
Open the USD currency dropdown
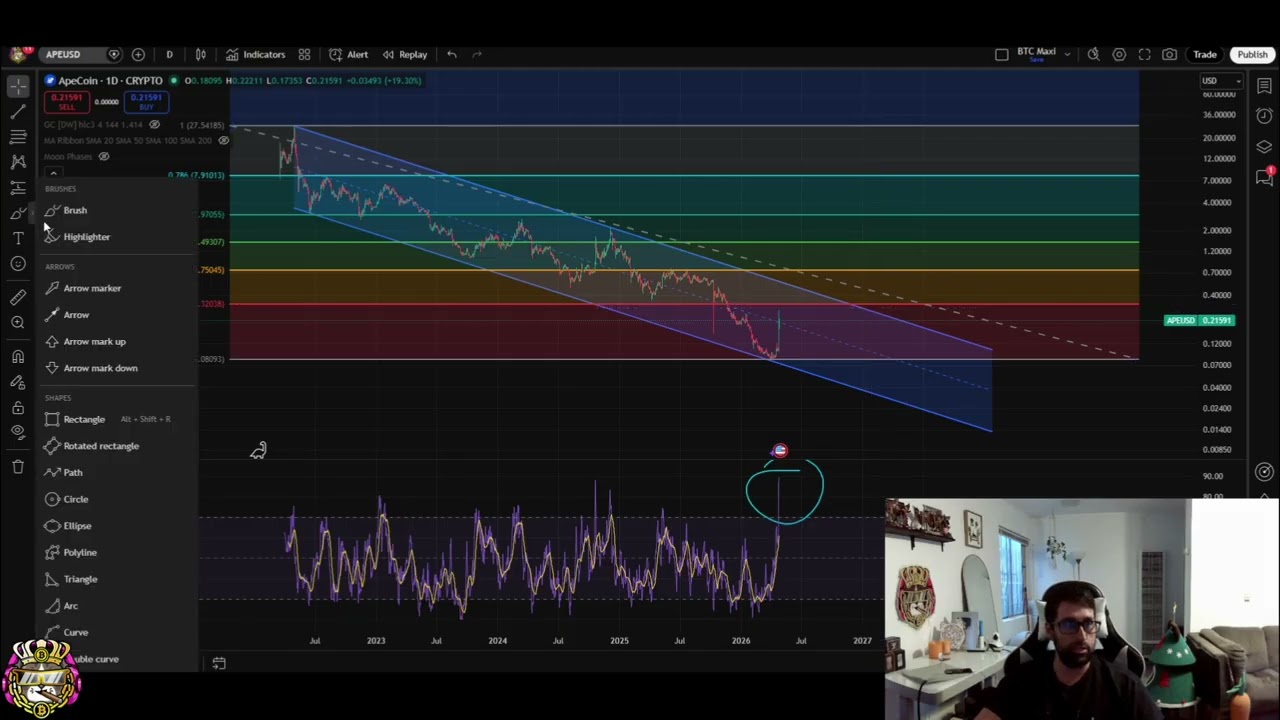coord(1221,81)
